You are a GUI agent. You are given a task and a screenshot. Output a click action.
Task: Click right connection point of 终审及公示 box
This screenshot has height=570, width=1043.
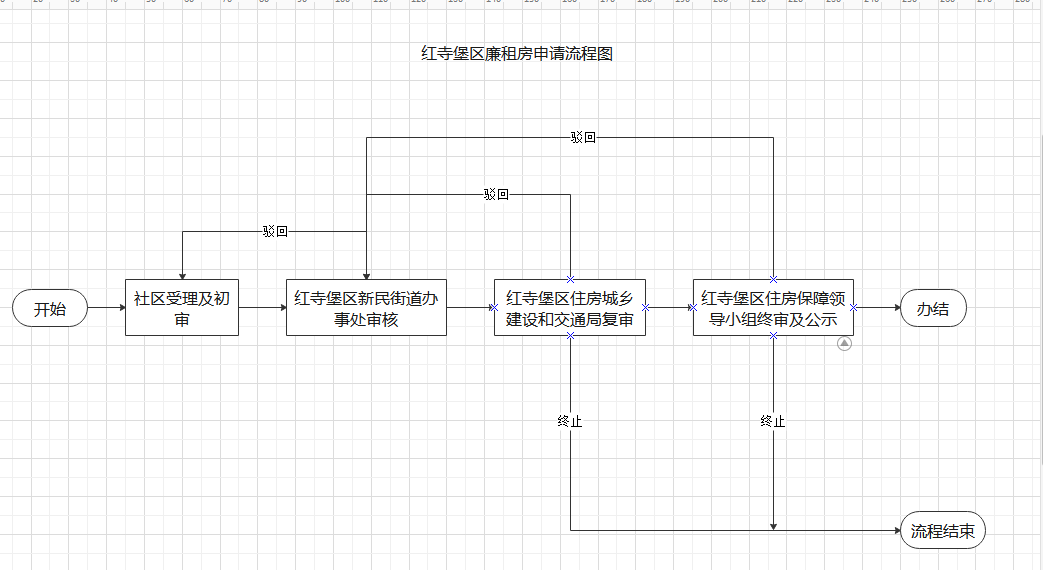pos(853,307)
